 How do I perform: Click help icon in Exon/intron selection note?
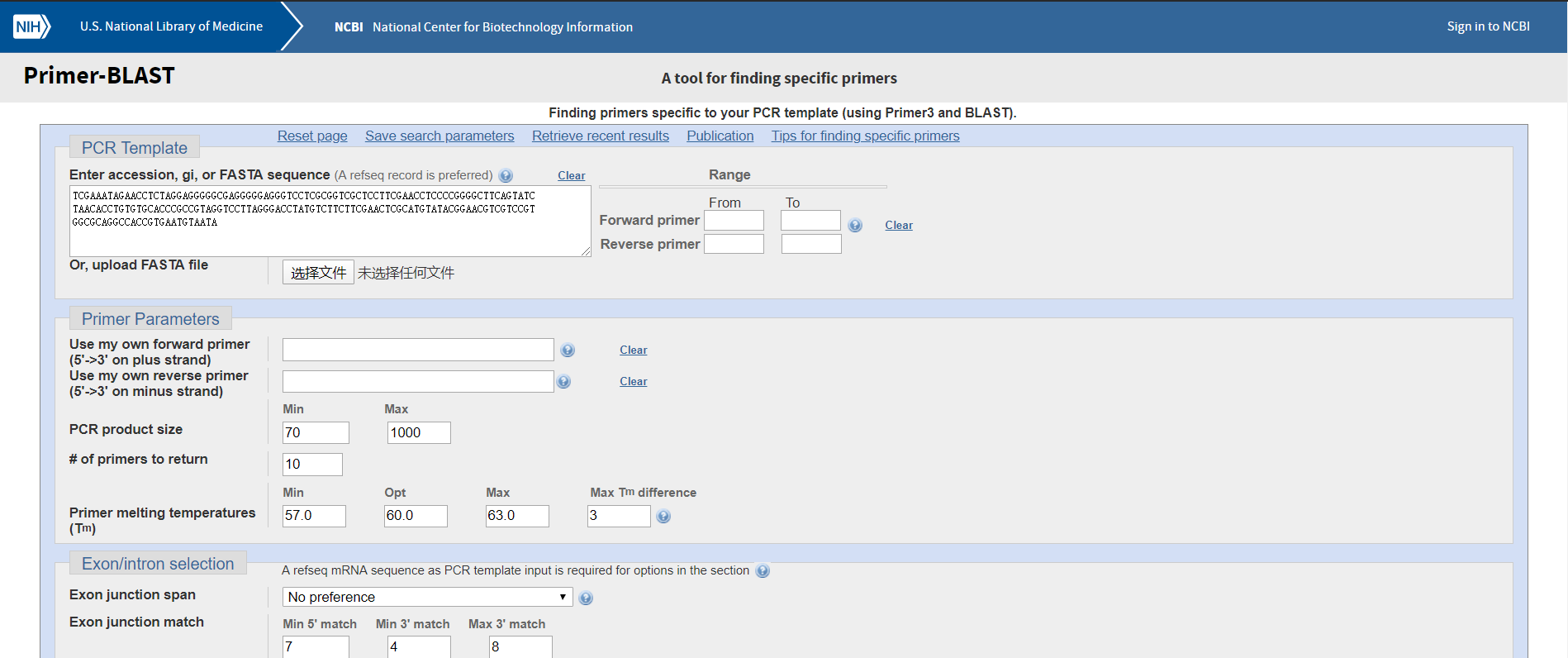(x=763, y=570)
